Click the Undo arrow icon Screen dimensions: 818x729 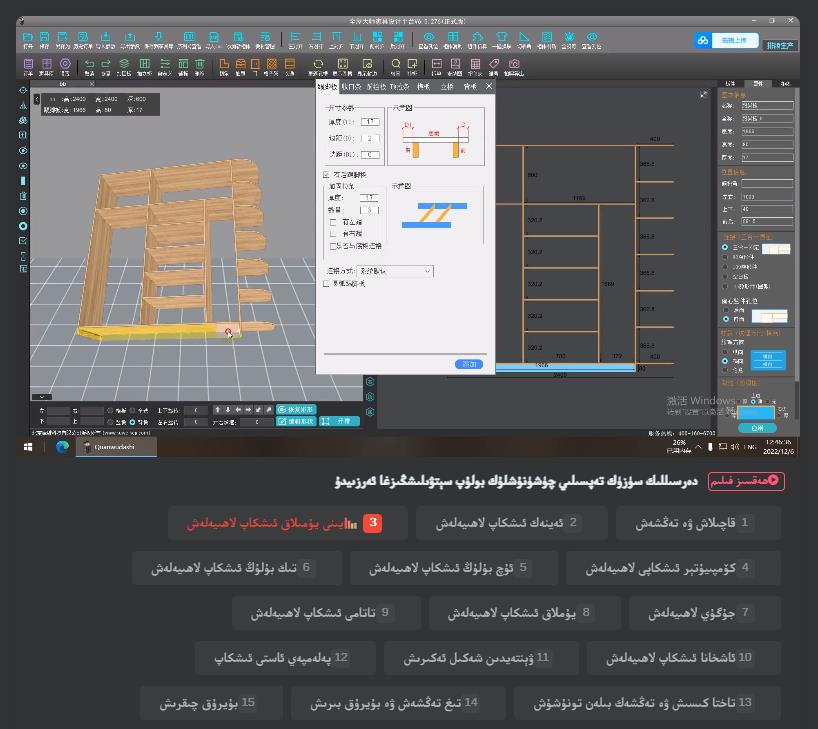(89, 64)
